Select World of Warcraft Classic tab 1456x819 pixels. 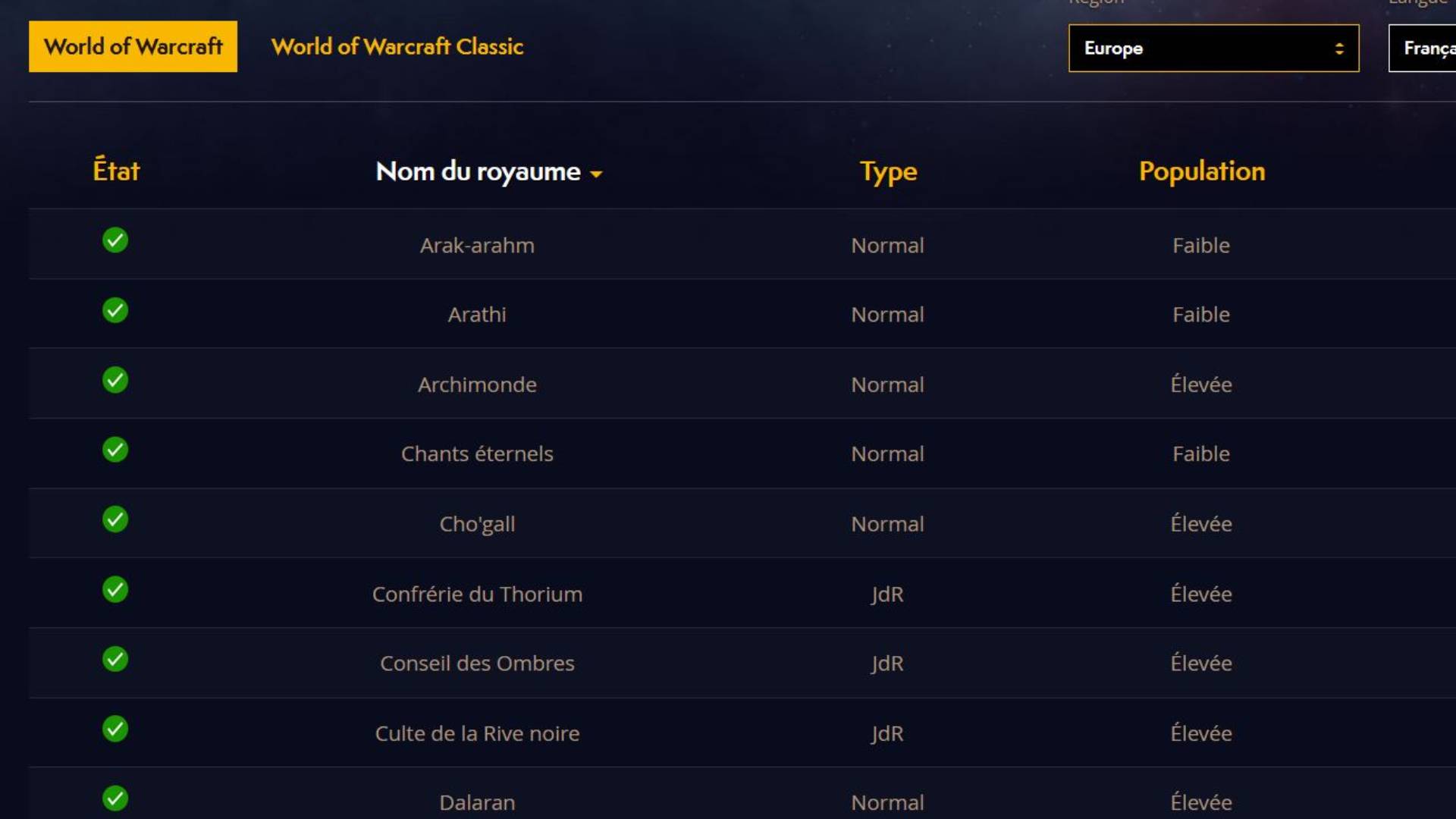point(396,47)
